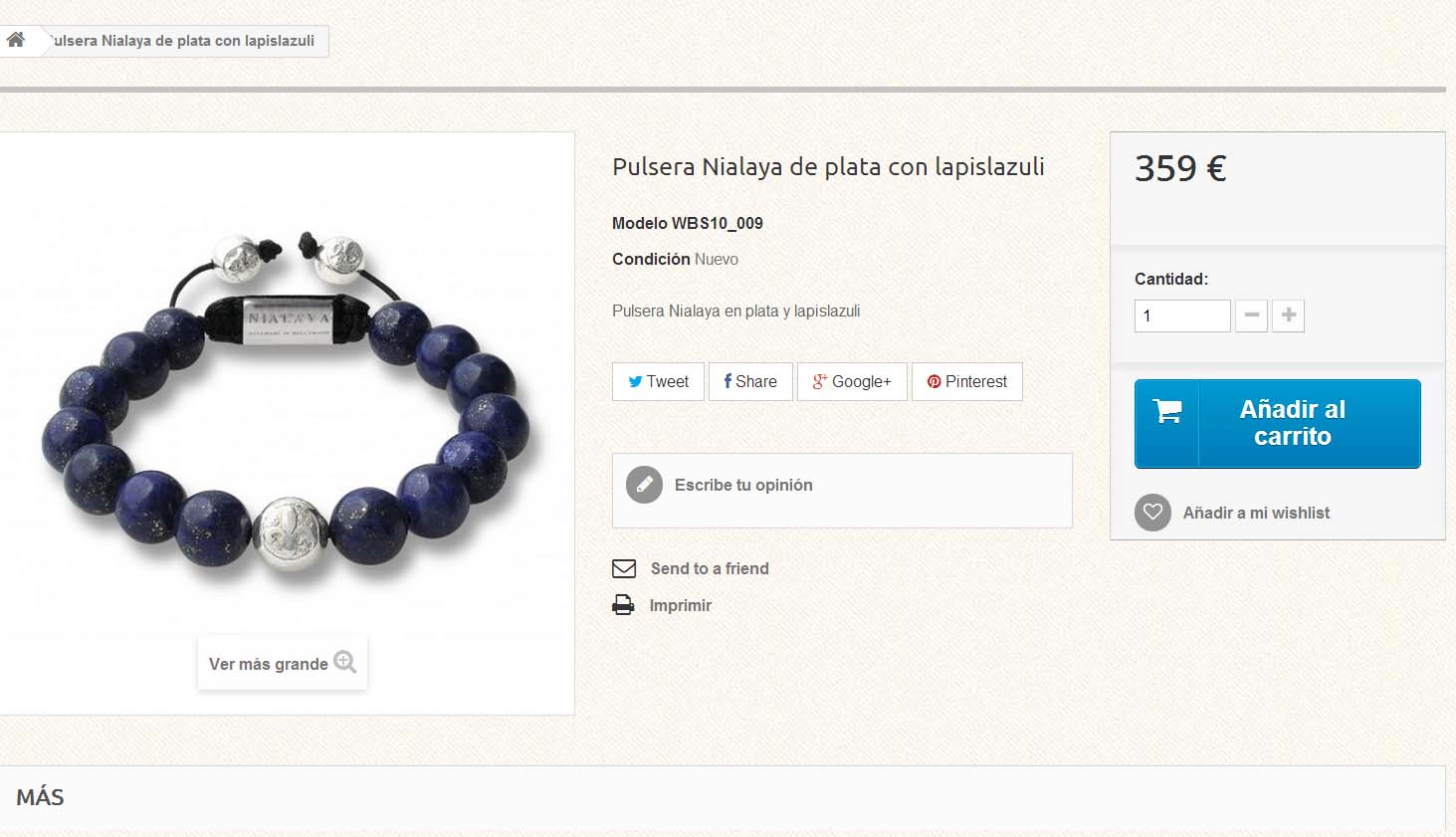Focus the Cantidad quantity input field
Screen dimensions: 1456x837
click(1182, 315)
